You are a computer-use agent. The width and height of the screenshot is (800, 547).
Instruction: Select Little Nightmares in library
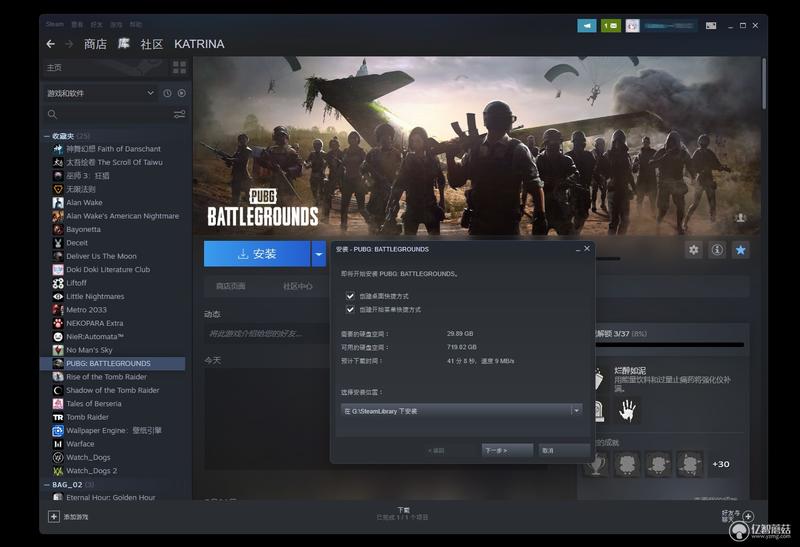coord(88,296)
